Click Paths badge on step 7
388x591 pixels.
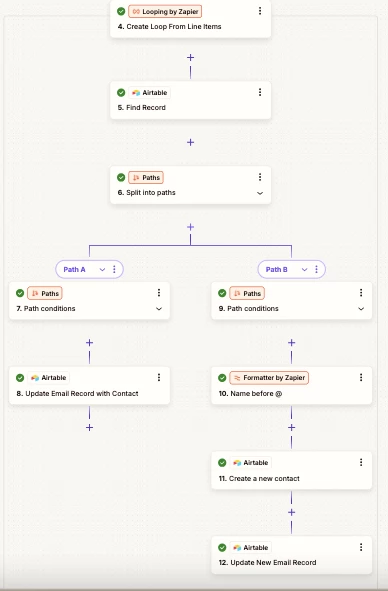(x=45, y=293)
